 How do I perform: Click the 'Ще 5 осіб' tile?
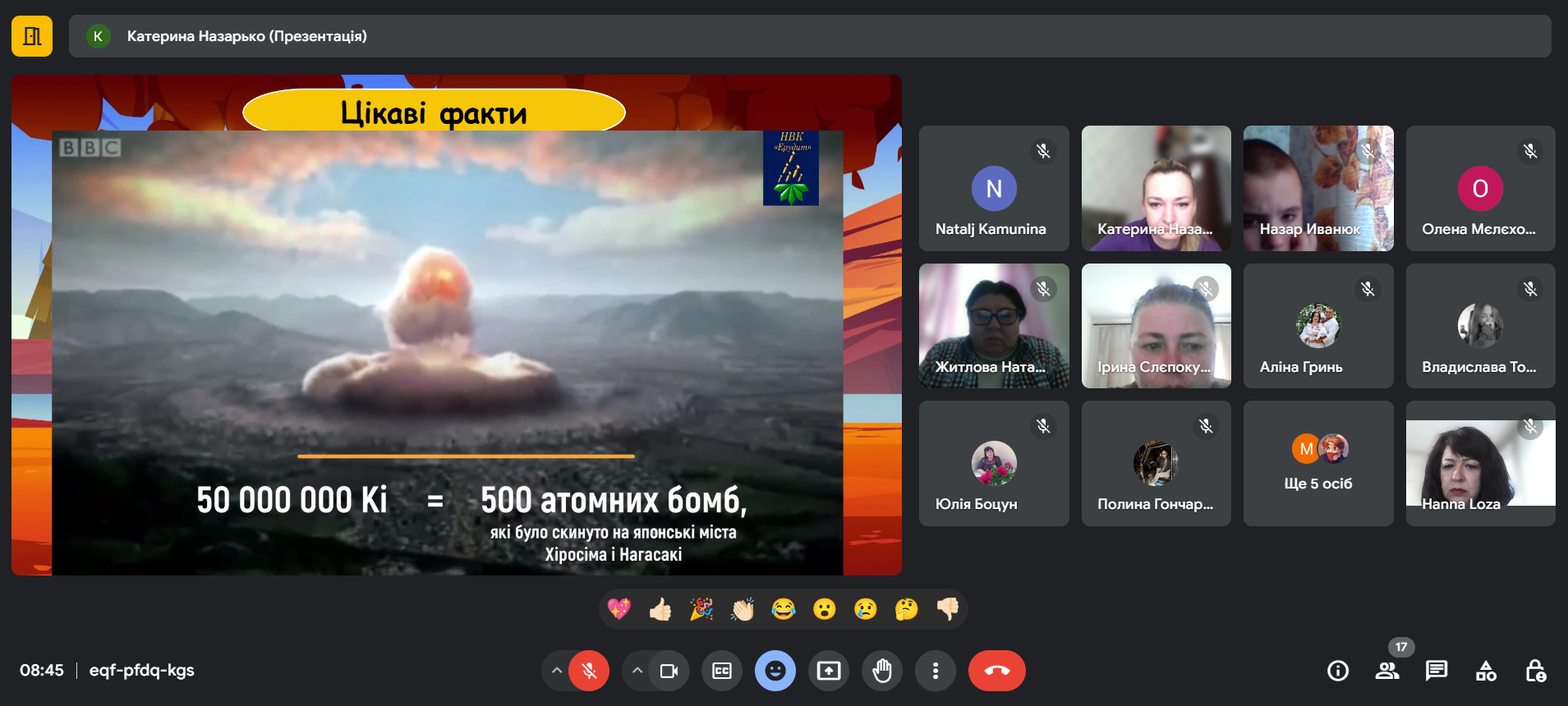pyautogui.click(x=1317, y=464)
